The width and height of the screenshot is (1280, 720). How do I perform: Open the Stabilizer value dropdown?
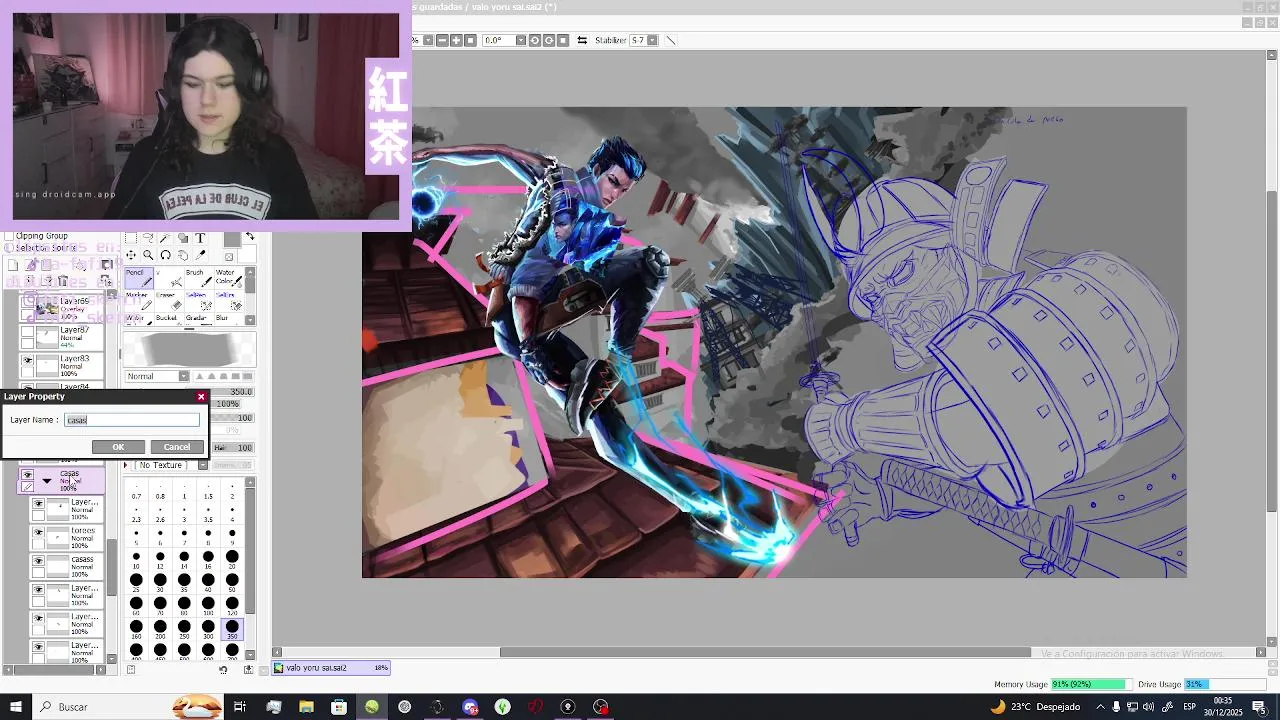tap(652, 40)
